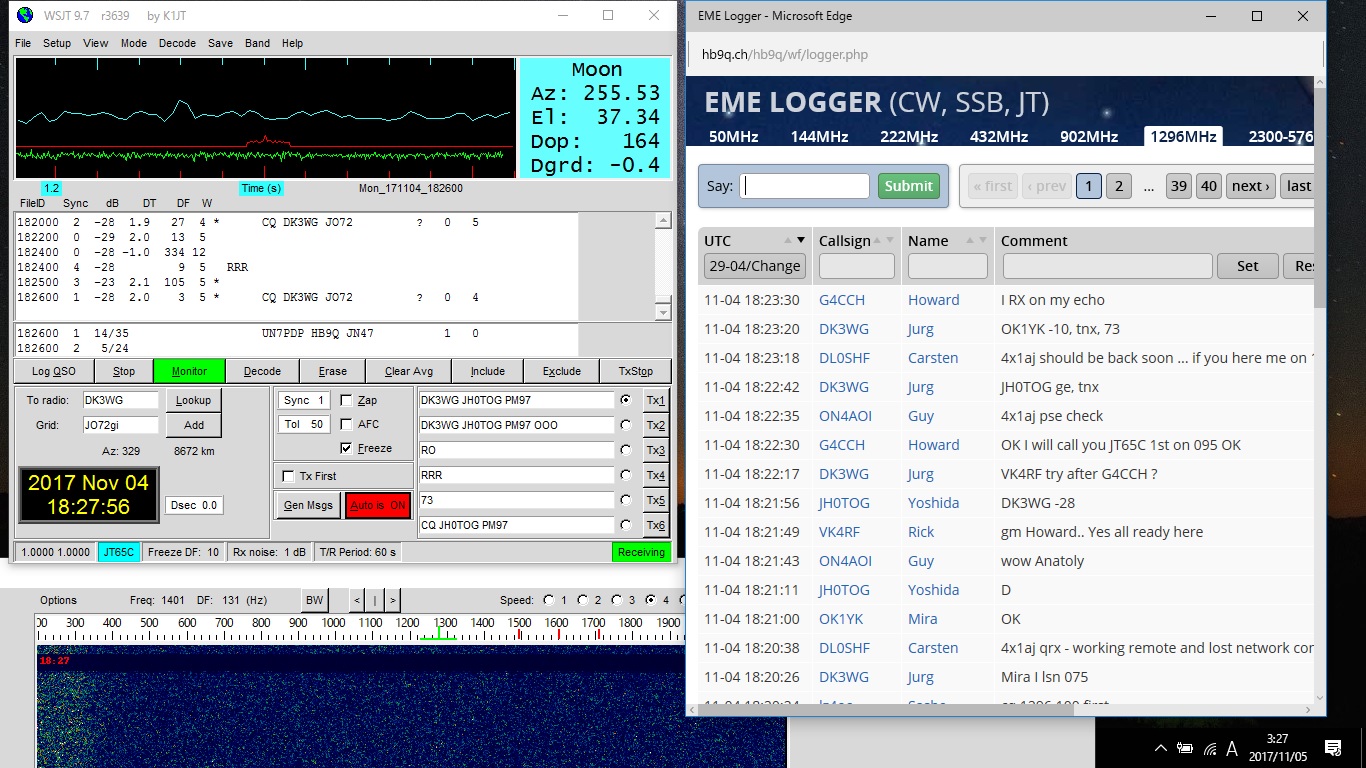Toggle the red Auto is ON button
1366x768 pixels.
point(378,505)
